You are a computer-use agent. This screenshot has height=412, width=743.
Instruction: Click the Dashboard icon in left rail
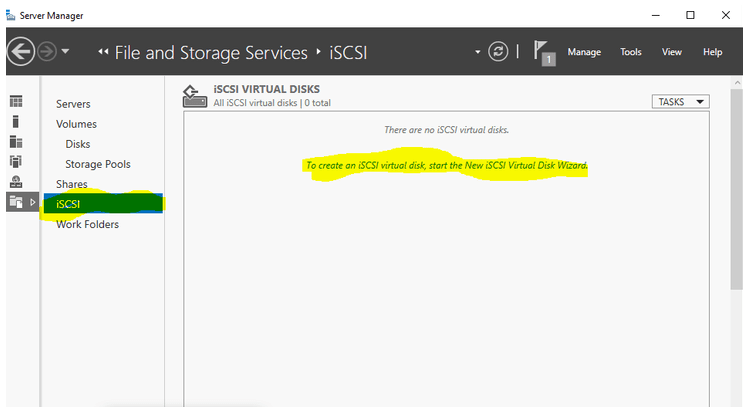point(16,102)
